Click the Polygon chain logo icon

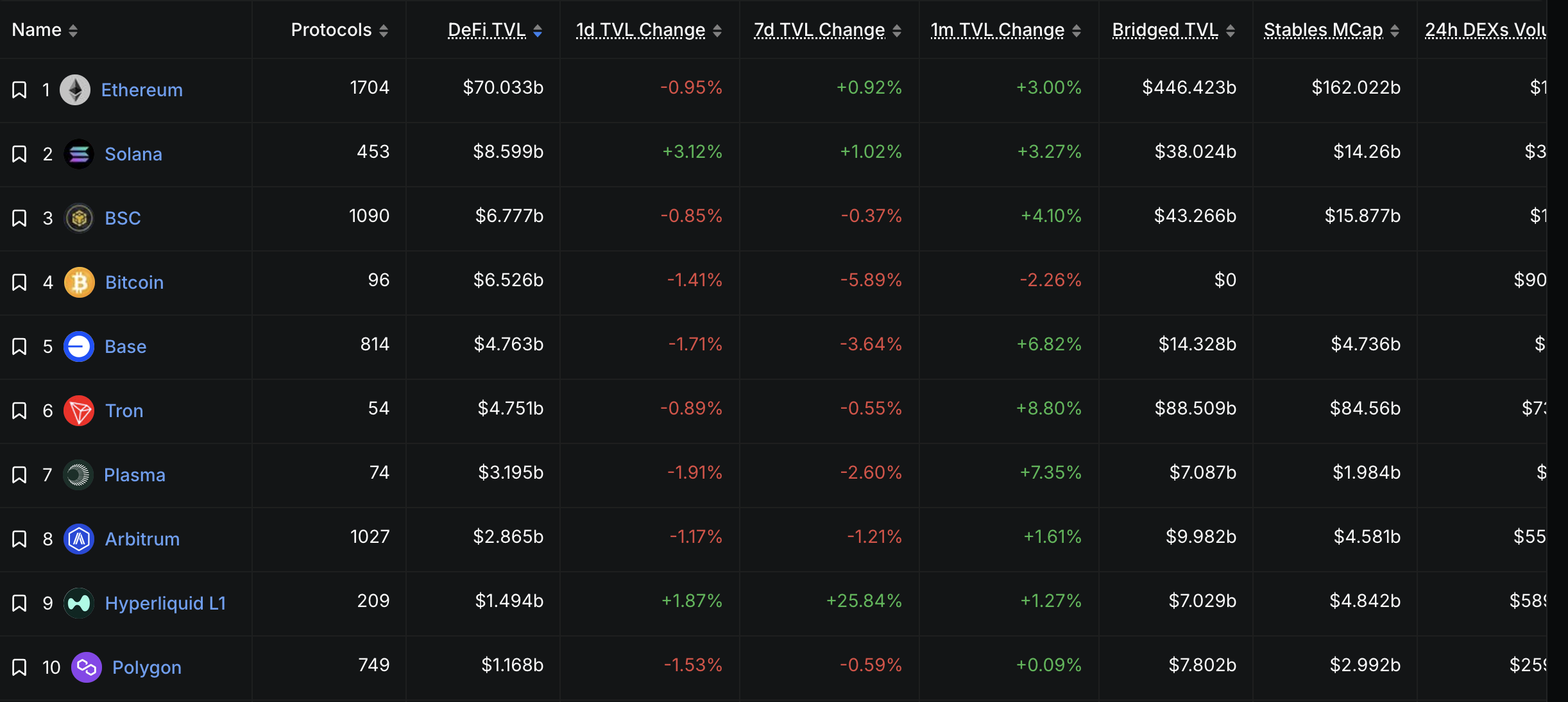tap(86, 667)
